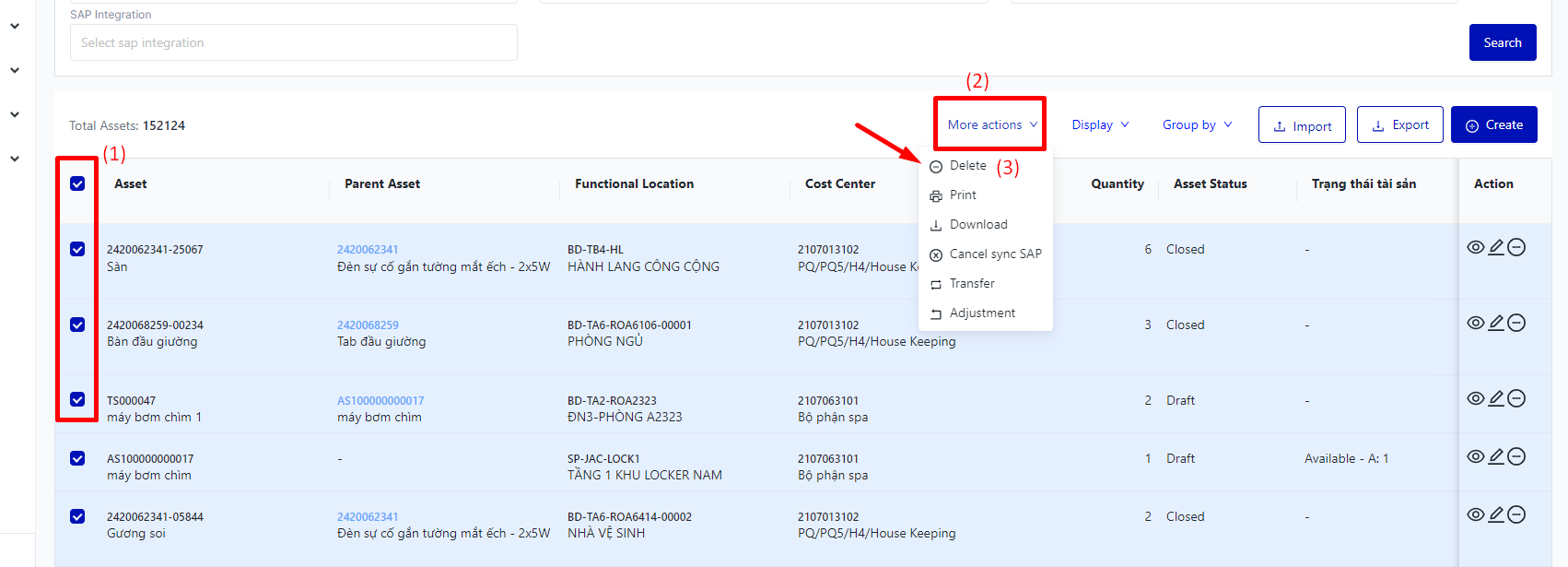Click the view eye icon for asset 2420062341-25067
This screenshot has width=1568, height=567.
click(1475, 247)
